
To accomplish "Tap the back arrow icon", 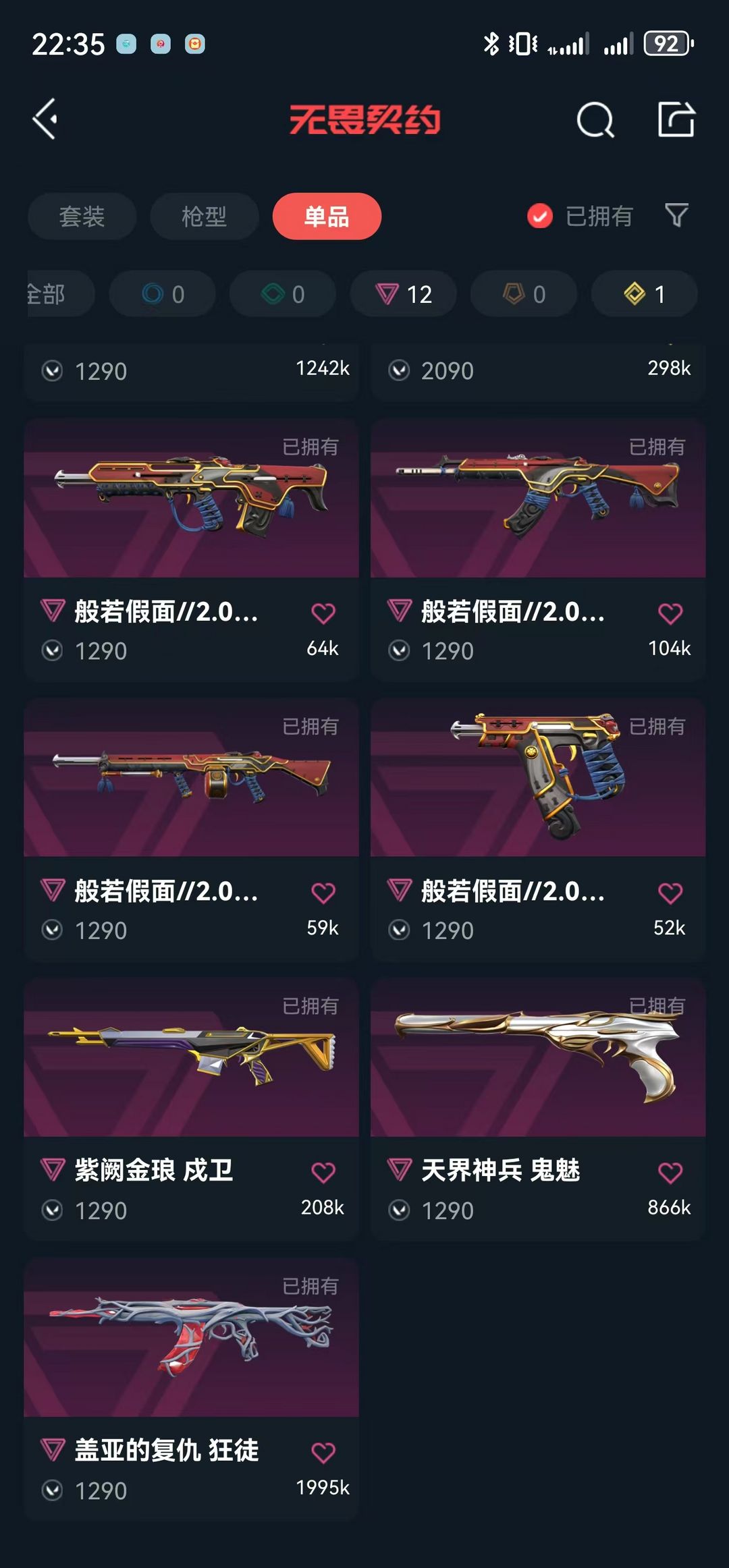I will click(45, 119).
